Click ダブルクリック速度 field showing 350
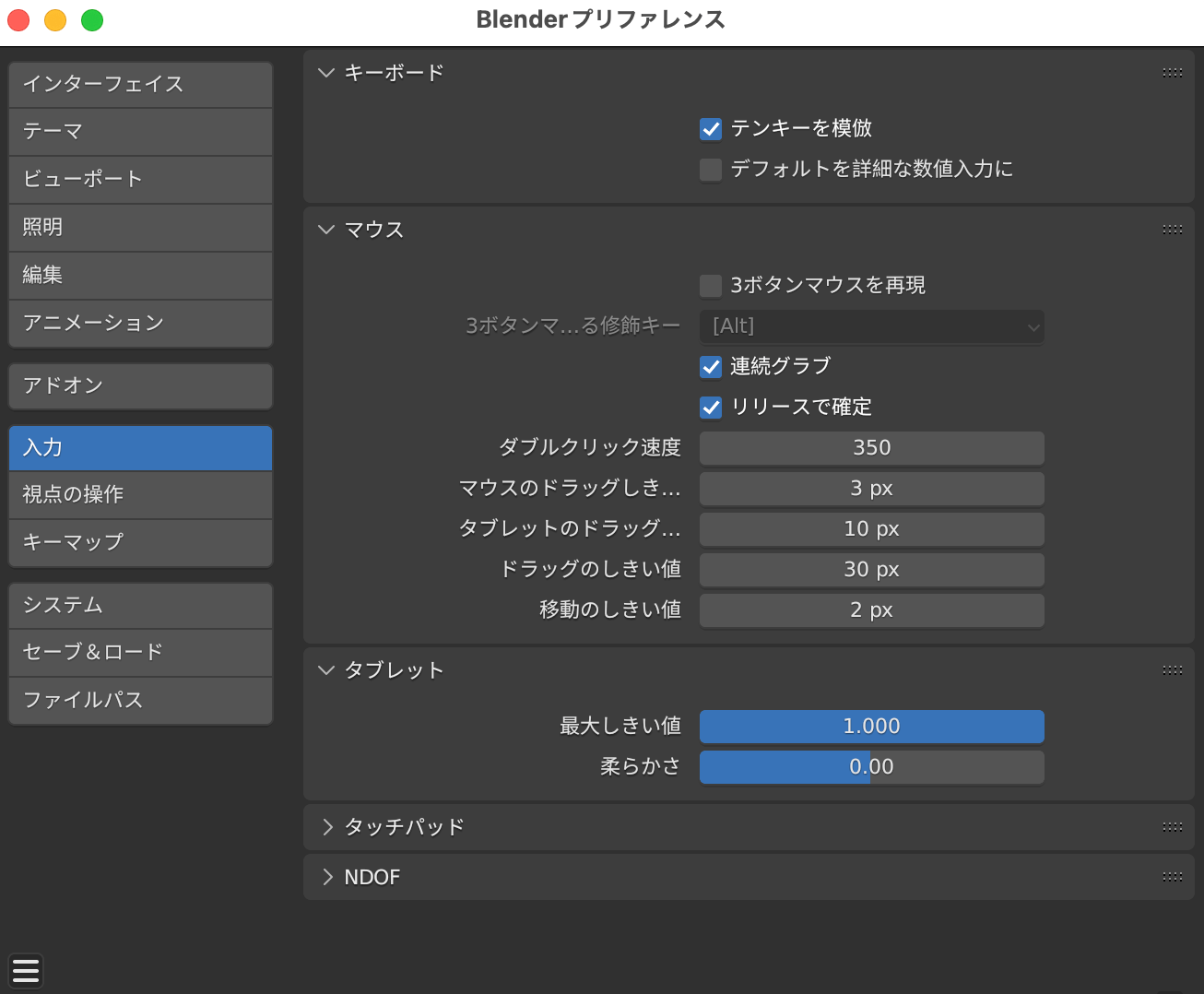The height and width of the screenshot is (994, 1204). (872, 448)
